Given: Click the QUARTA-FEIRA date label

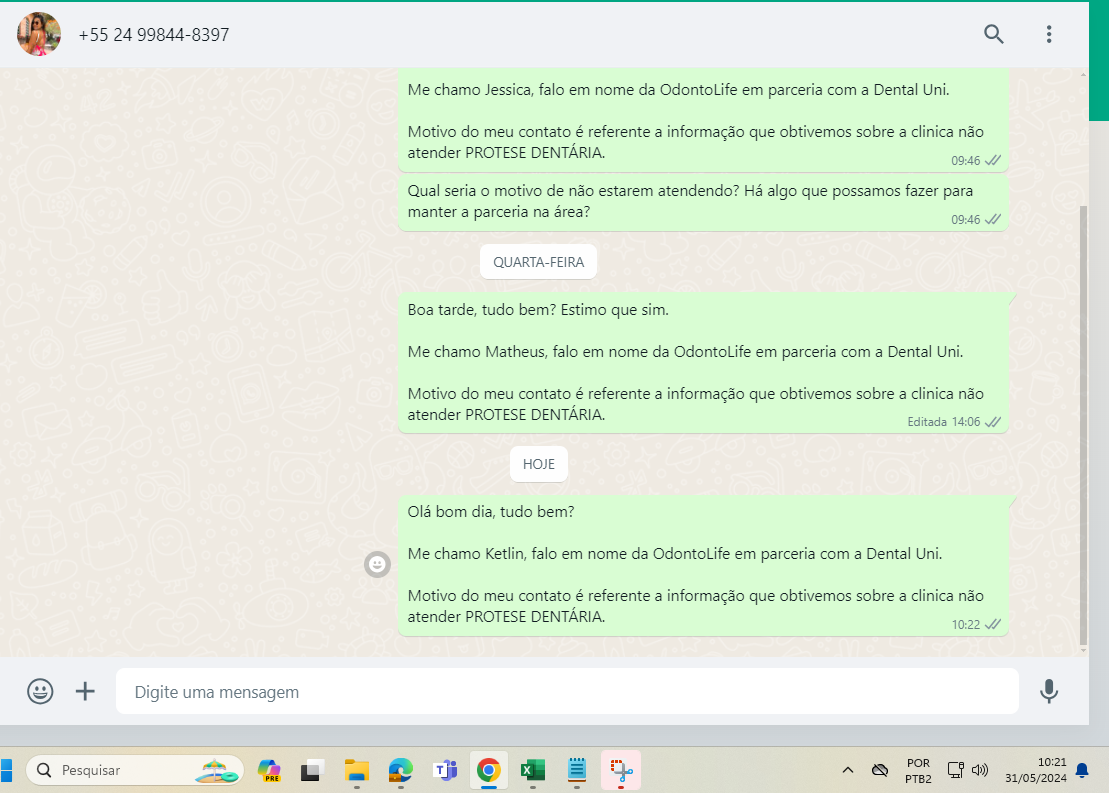Looking at the screenshot, I should pyautogui.click(x=538, y=262).
